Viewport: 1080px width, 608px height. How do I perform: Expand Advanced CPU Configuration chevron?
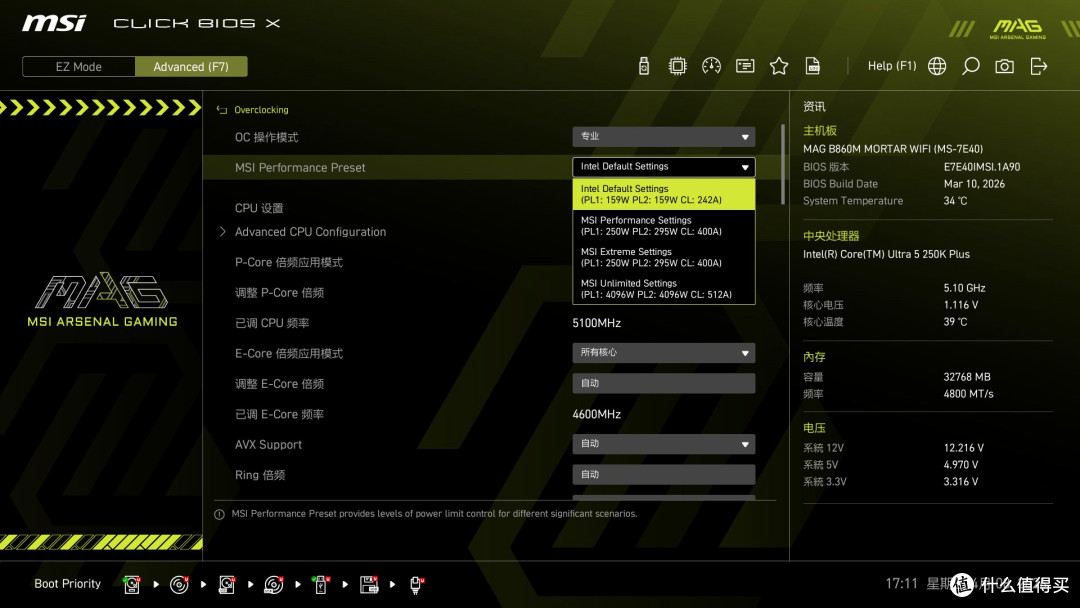click(x=222, y=232)
